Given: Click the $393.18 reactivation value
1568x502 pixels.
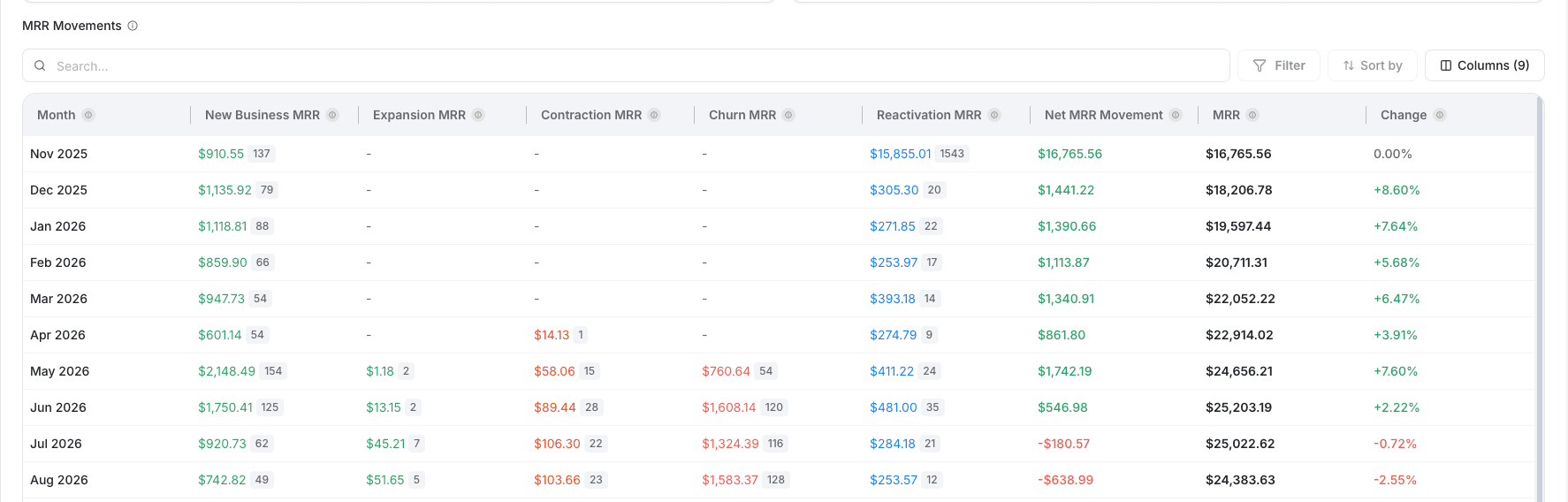Looking at the screenshot, I should [893, 299].
